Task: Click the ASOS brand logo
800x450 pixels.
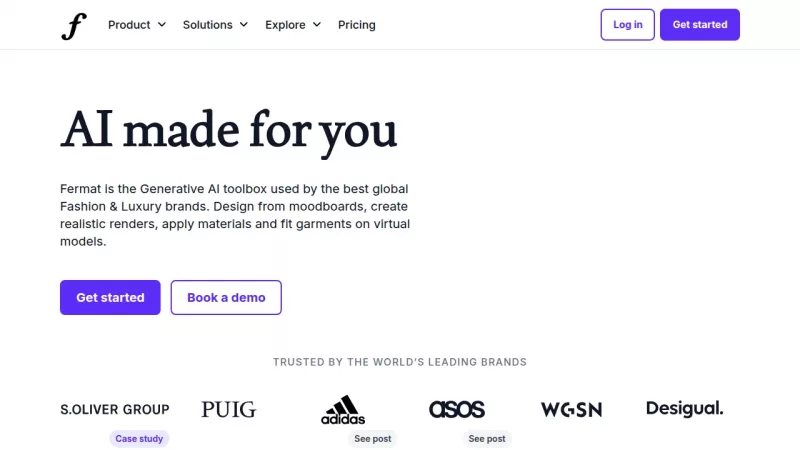Action: coord(457,409)
